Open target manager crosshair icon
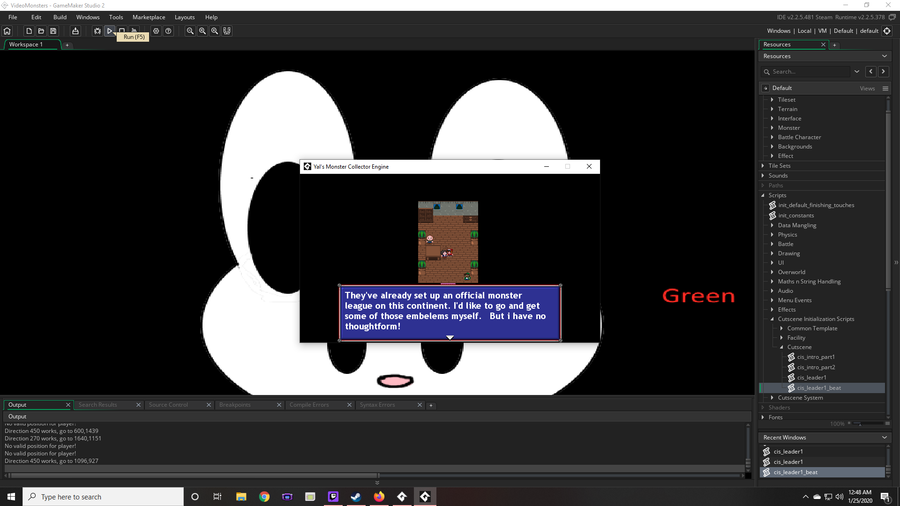Viewport: 900px width, 506px height. point(887,31)
